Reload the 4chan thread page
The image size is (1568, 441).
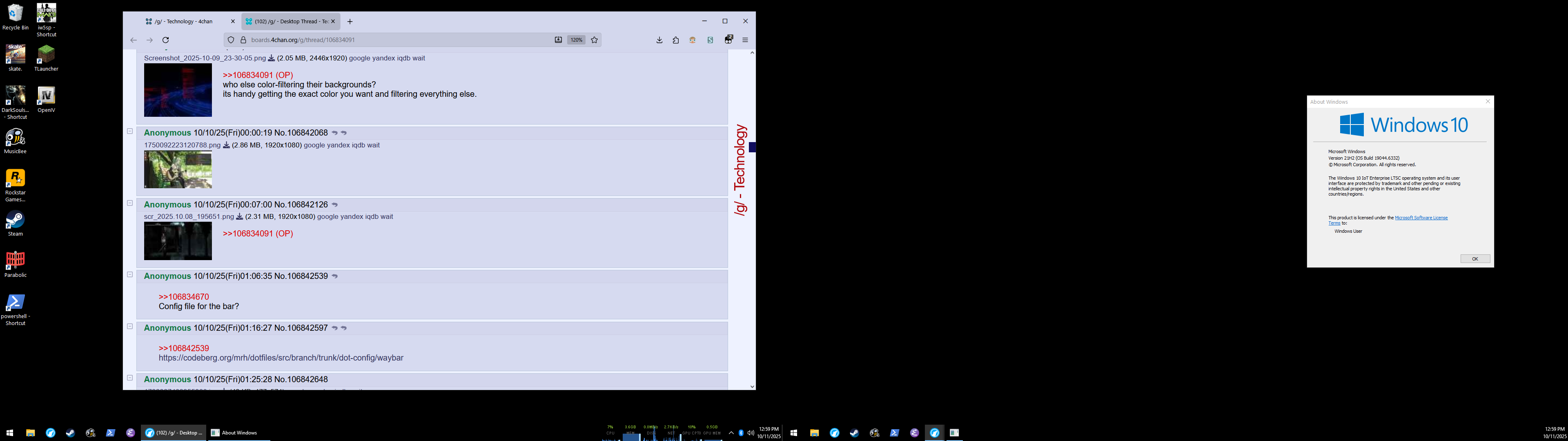(165, 40)
